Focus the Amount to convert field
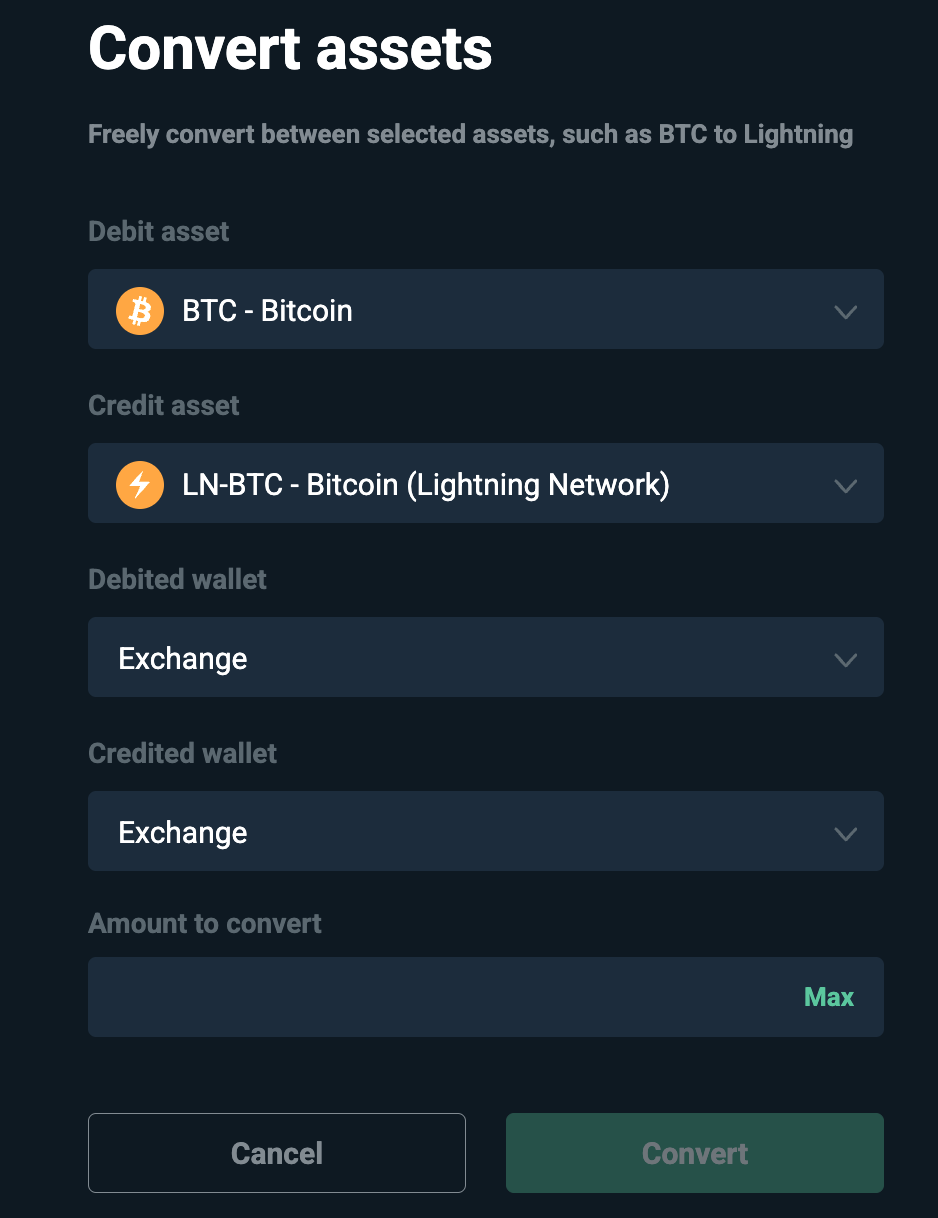The height and width of the screenshot is (1218, 938). 486,997
